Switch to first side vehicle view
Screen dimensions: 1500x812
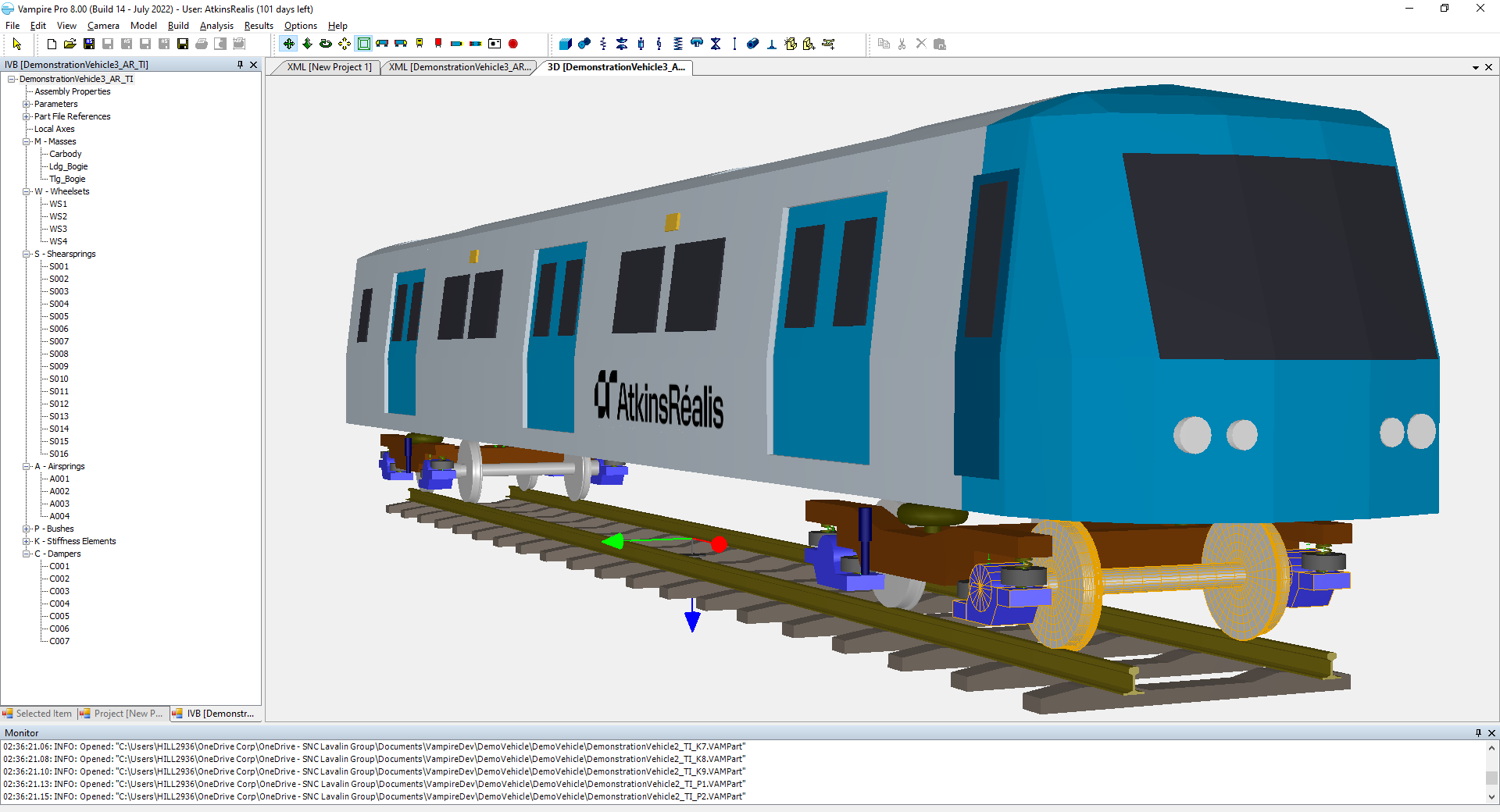(382, 44)
